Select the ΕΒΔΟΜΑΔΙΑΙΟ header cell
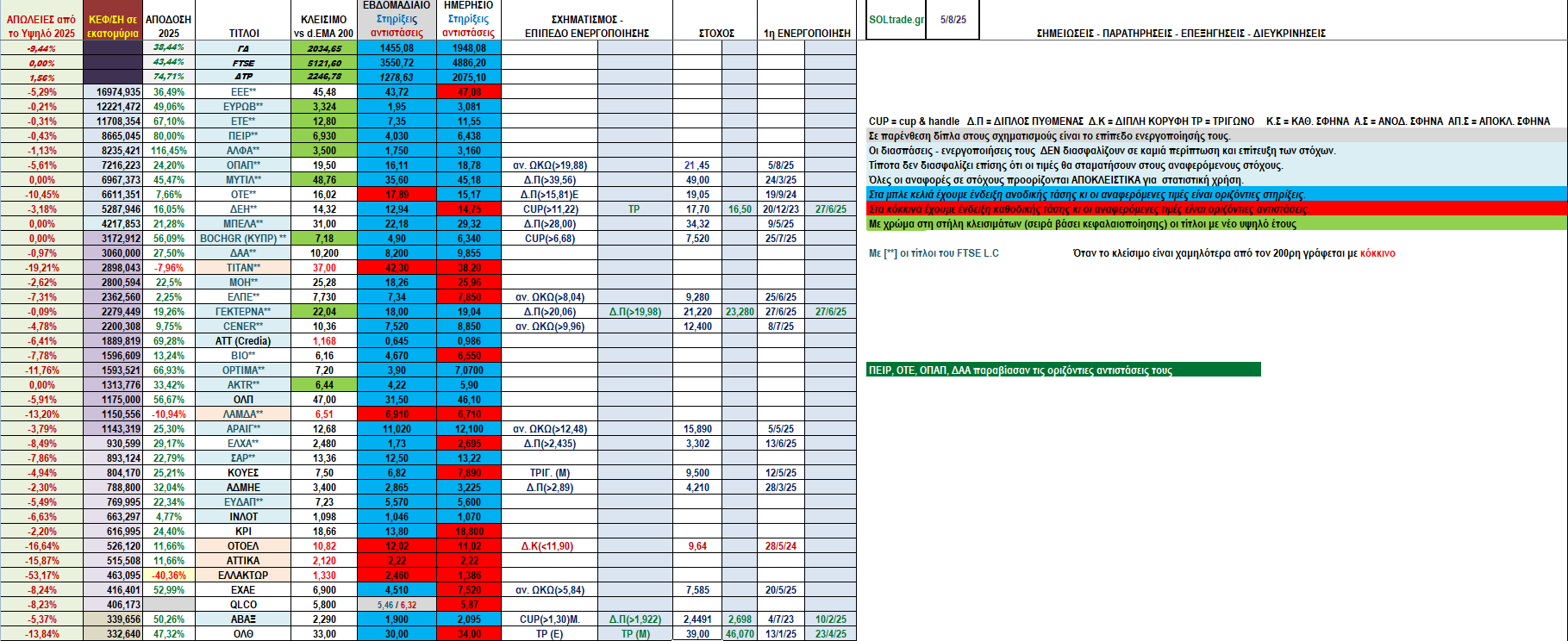 [397, 20]
